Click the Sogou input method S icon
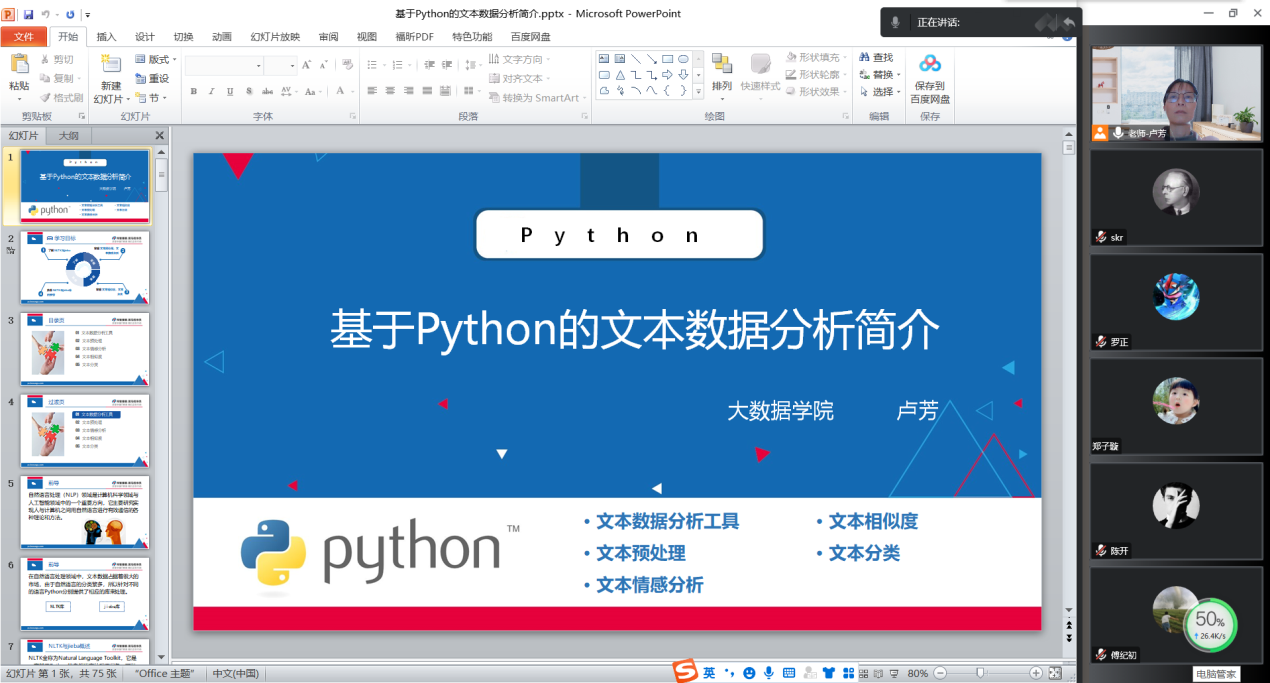 (x=684, y=672)
